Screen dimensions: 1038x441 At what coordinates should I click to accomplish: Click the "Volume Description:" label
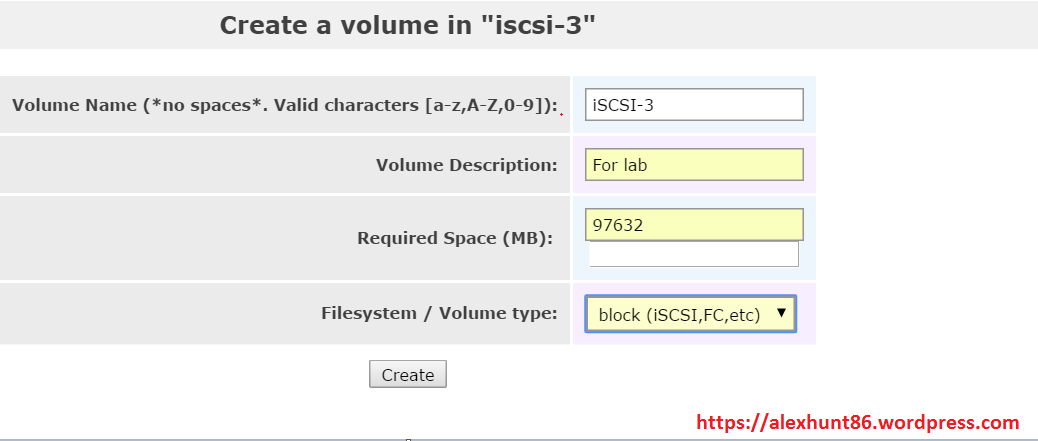pyautogui.click(x=466, y=165)
